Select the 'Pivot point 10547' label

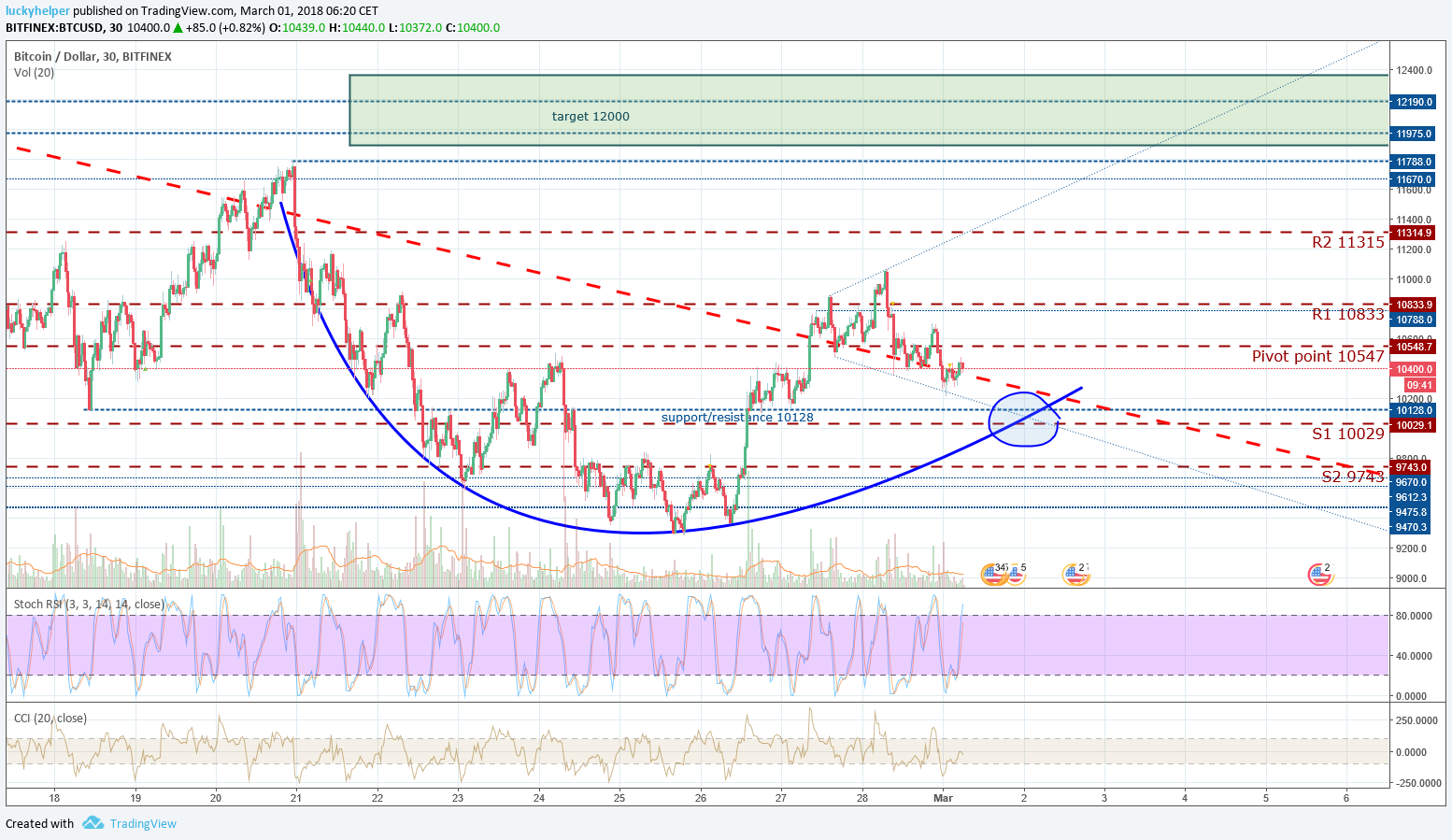pyautogui.click(x=1317, y=356)
